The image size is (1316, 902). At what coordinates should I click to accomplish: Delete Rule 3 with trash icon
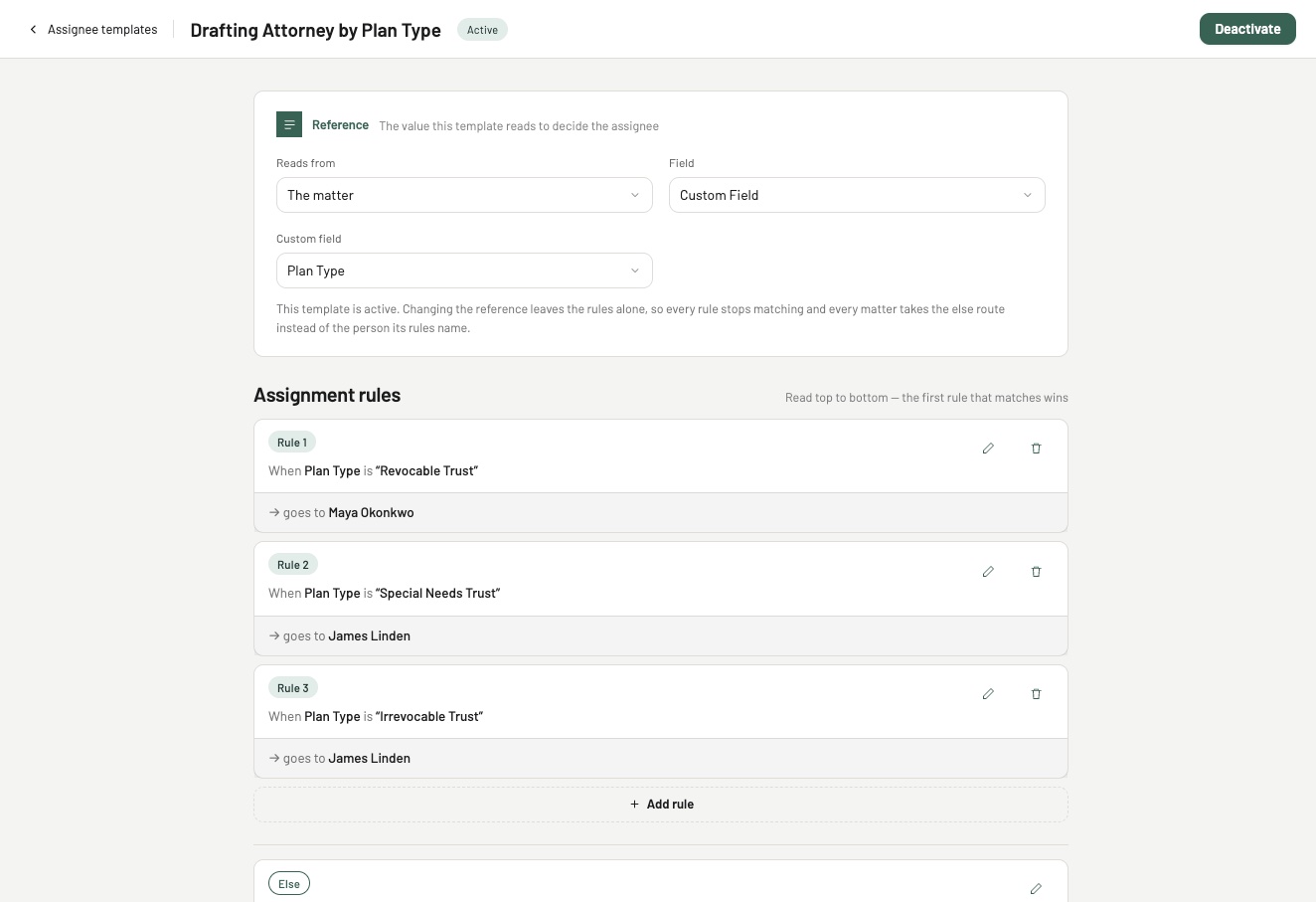pyautogui.click(x=1036, y=694)
